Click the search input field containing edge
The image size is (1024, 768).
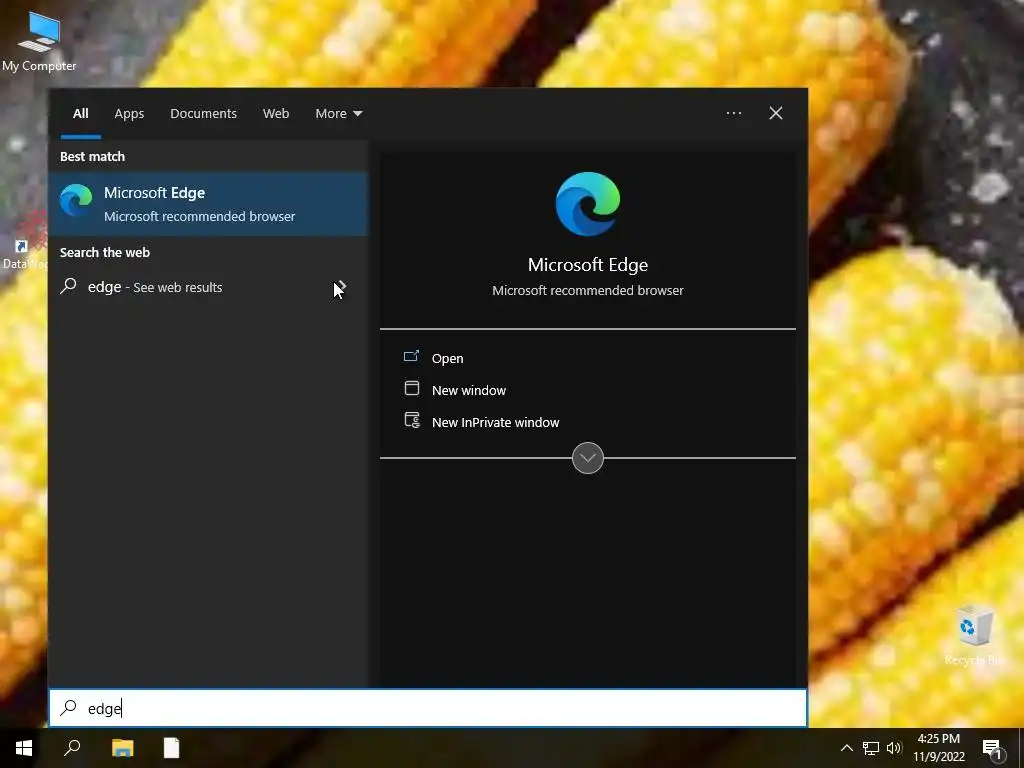428,708
